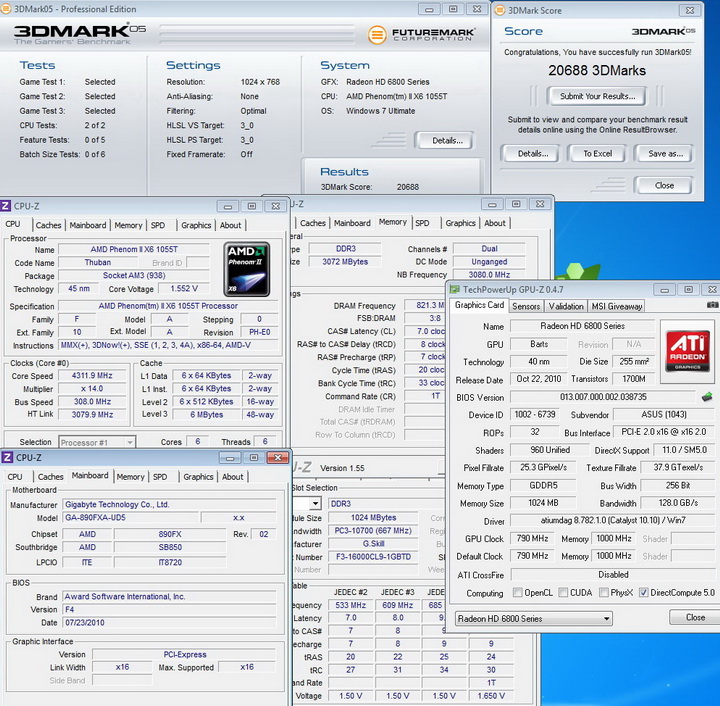
Task: Click the CPU-Z Z icon in the top CPU-Z title bar
Action: click(x=6, y=206)
